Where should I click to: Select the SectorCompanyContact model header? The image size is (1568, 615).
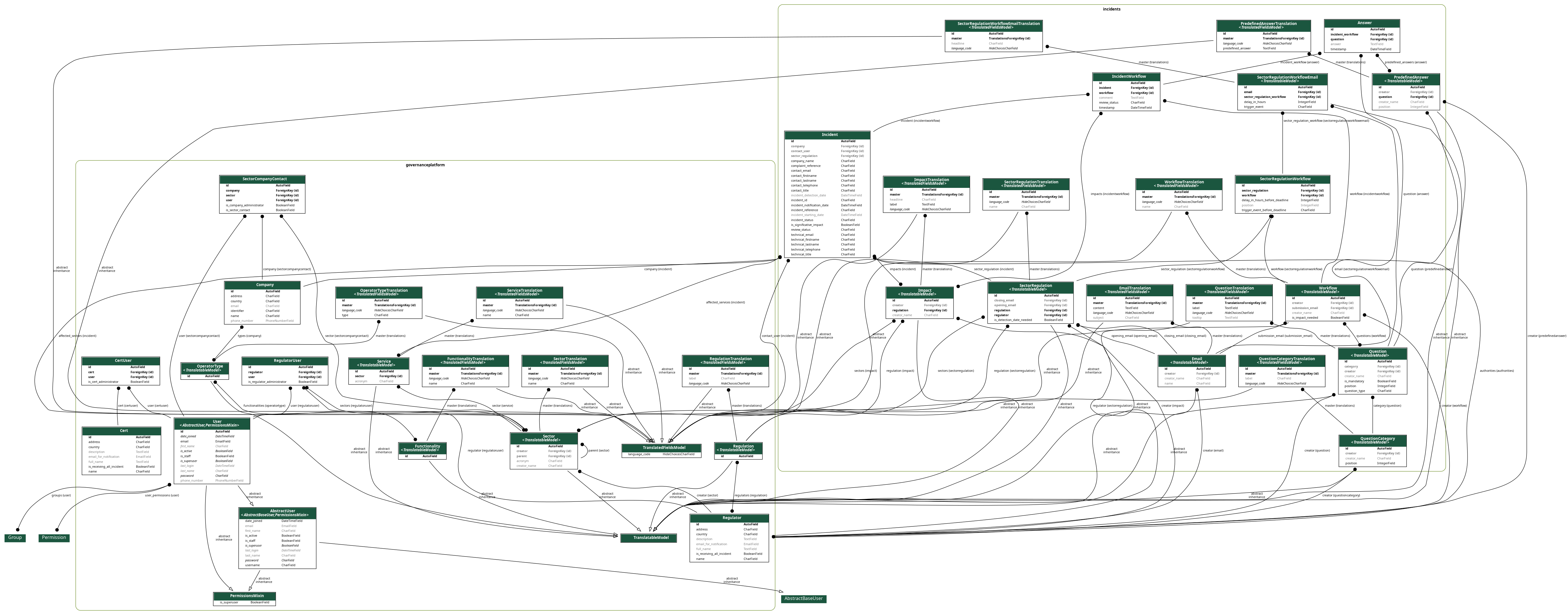pos(262,179)
